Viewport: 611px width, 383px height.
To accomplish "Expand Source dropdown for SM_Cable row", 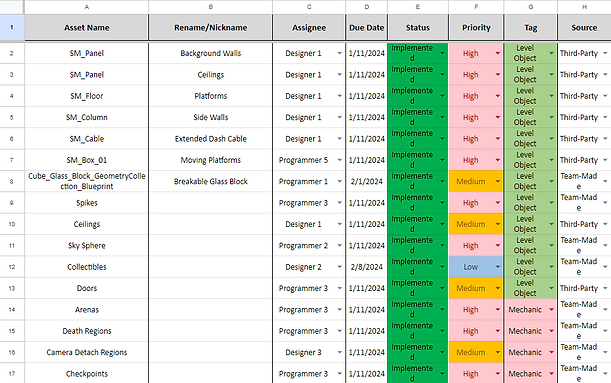I will 605,139.
